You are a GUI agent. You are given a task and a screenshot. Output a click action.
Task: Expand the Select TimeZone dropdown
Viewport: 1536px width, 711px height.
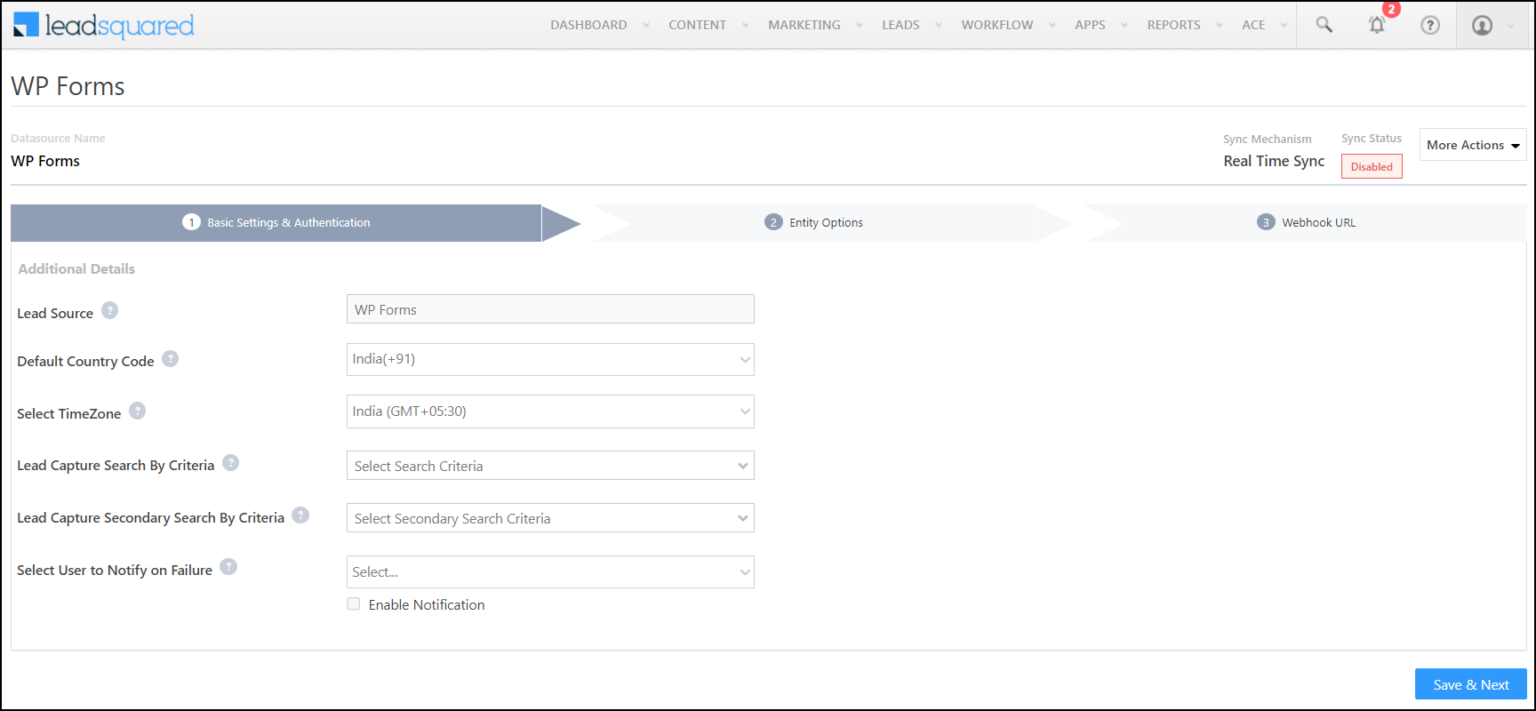coord(550,412)
